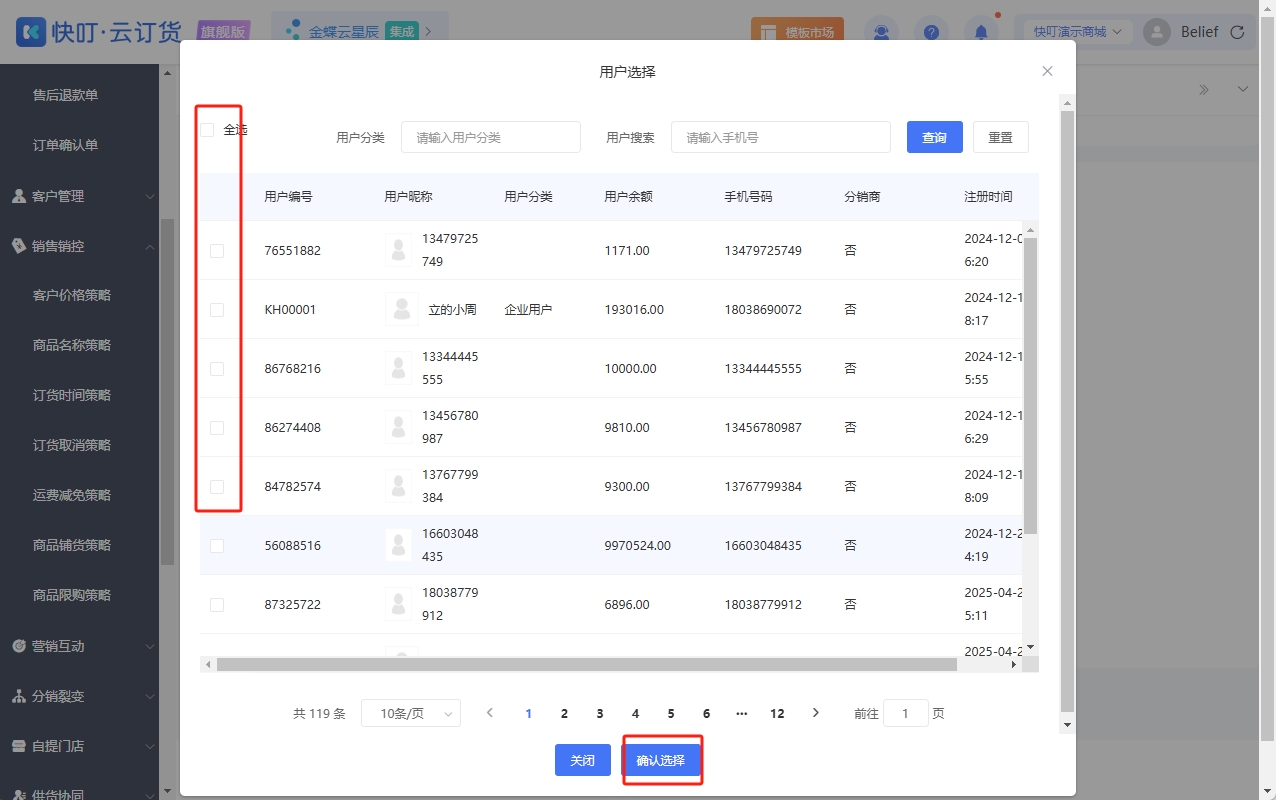Click the 关闭 close button
Viewport: 1276px width, 800px height.
583,760
